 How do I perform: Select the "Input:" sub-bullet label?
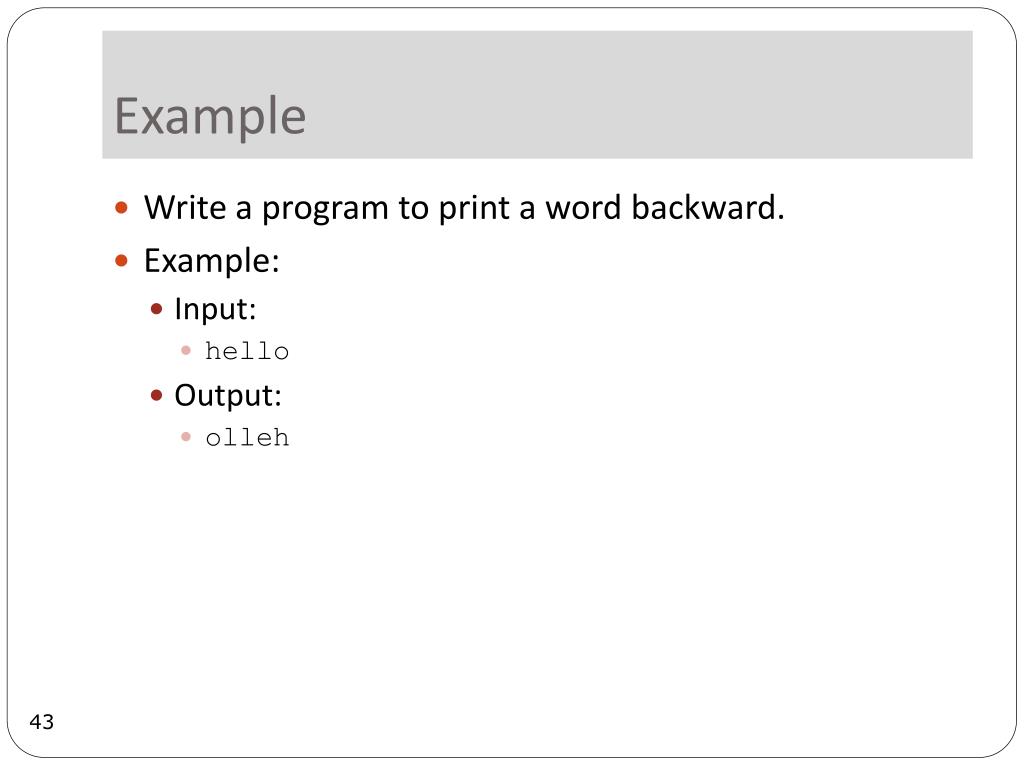[x=216, y=310]
